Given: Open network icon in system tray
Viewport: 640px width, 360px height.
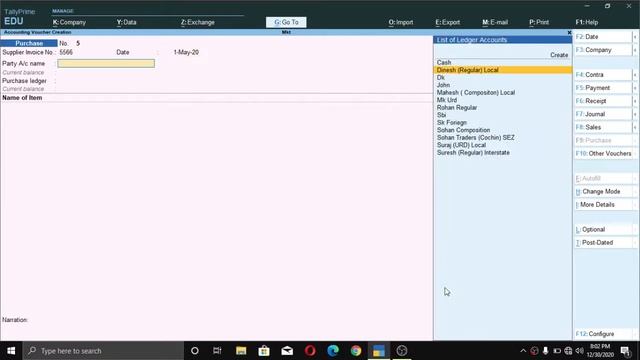Looking at the screenshot, I should (568, 351).
